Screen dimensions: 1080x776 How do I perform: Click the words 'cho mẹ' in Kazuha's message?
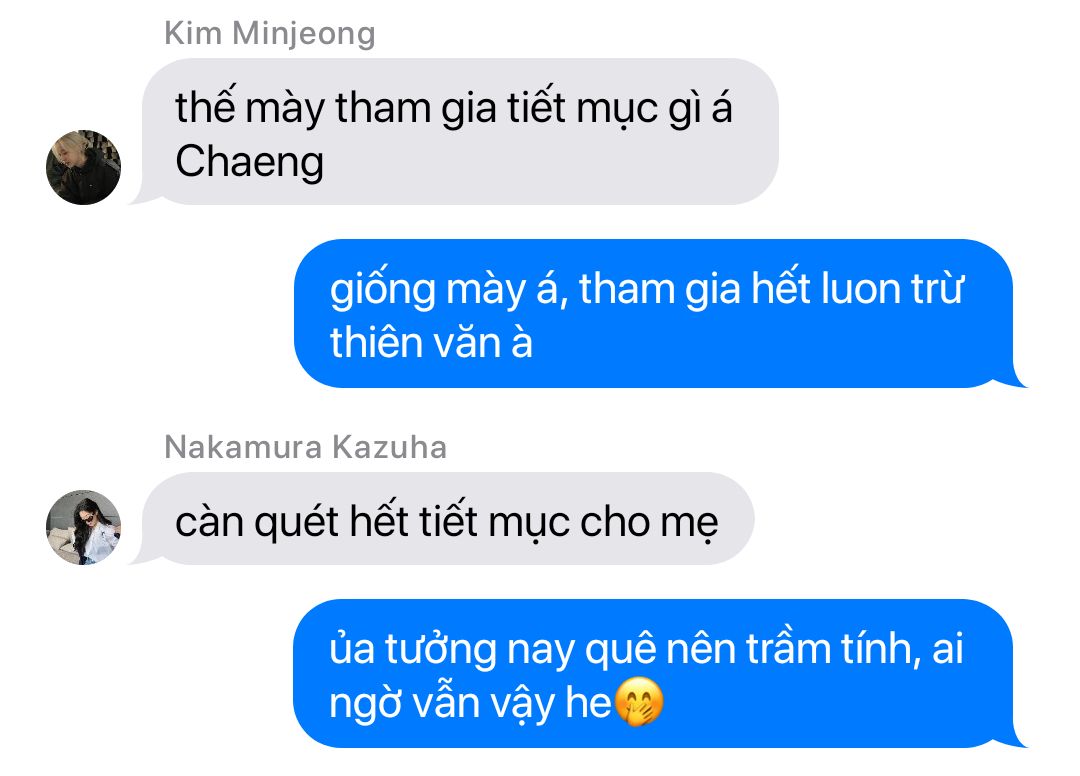(649, 522)
